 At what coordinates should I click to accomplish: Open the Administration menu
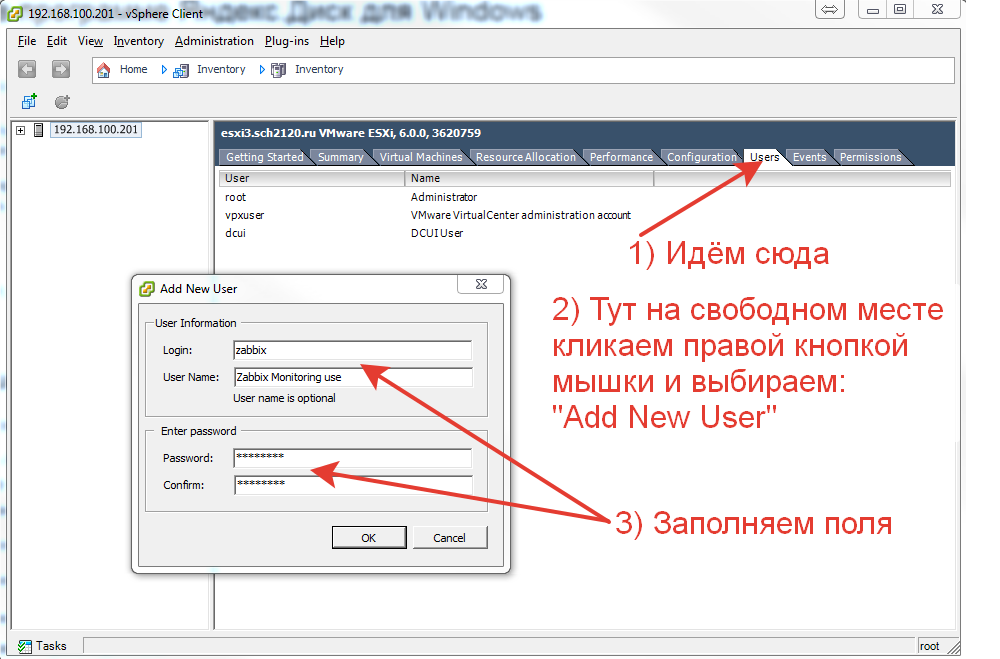coord(214,41)
